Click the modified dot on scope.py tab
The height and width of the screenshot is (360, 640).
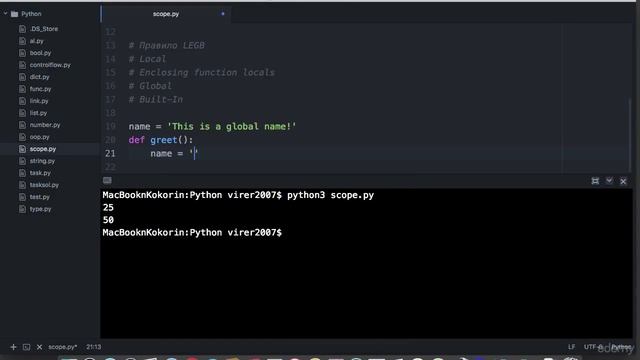click(223, 14)
